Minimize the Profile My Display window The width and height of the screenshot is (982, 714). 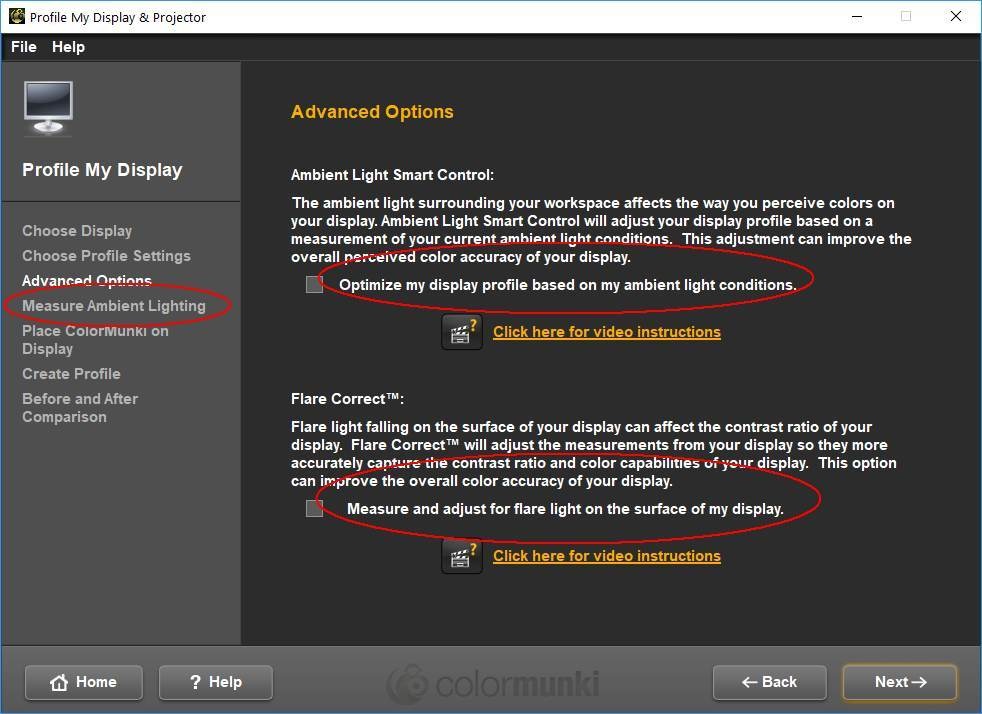[x=857, y=16]
